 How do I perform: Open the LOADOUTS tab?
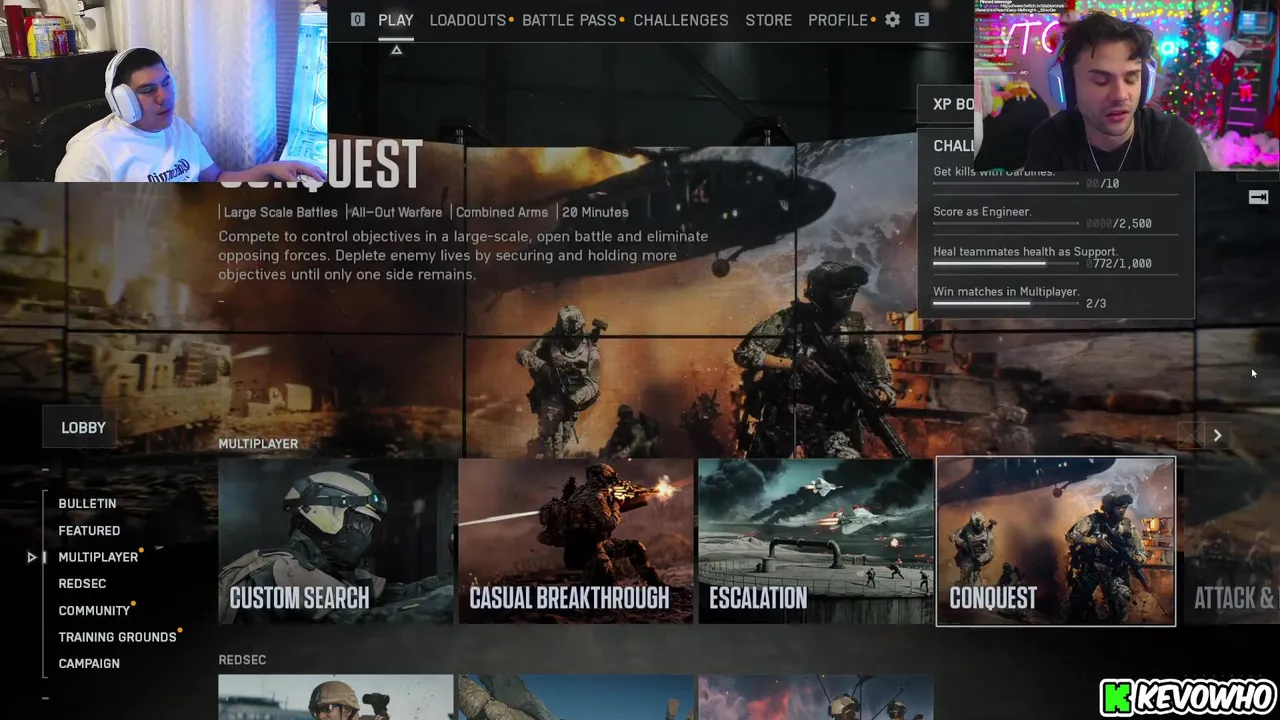pos(468,20)
